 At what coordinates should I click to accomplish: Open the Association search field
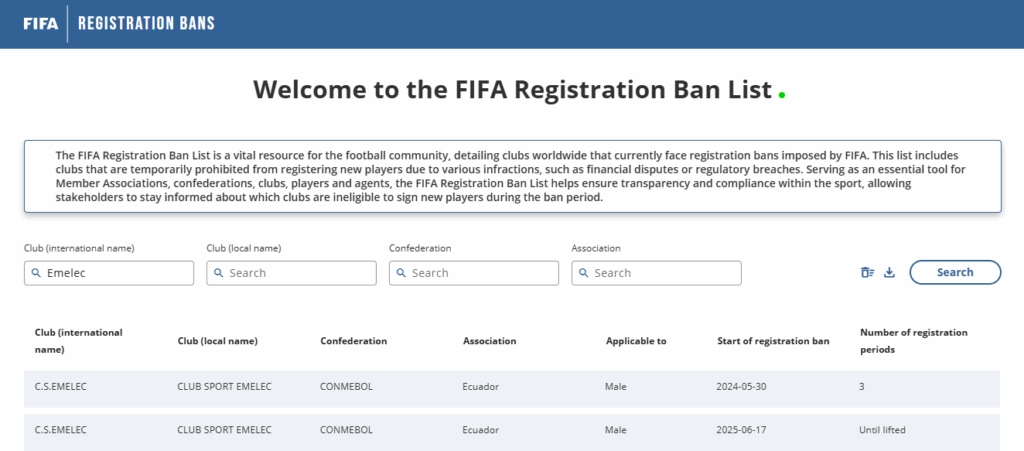tap(656, 273)
